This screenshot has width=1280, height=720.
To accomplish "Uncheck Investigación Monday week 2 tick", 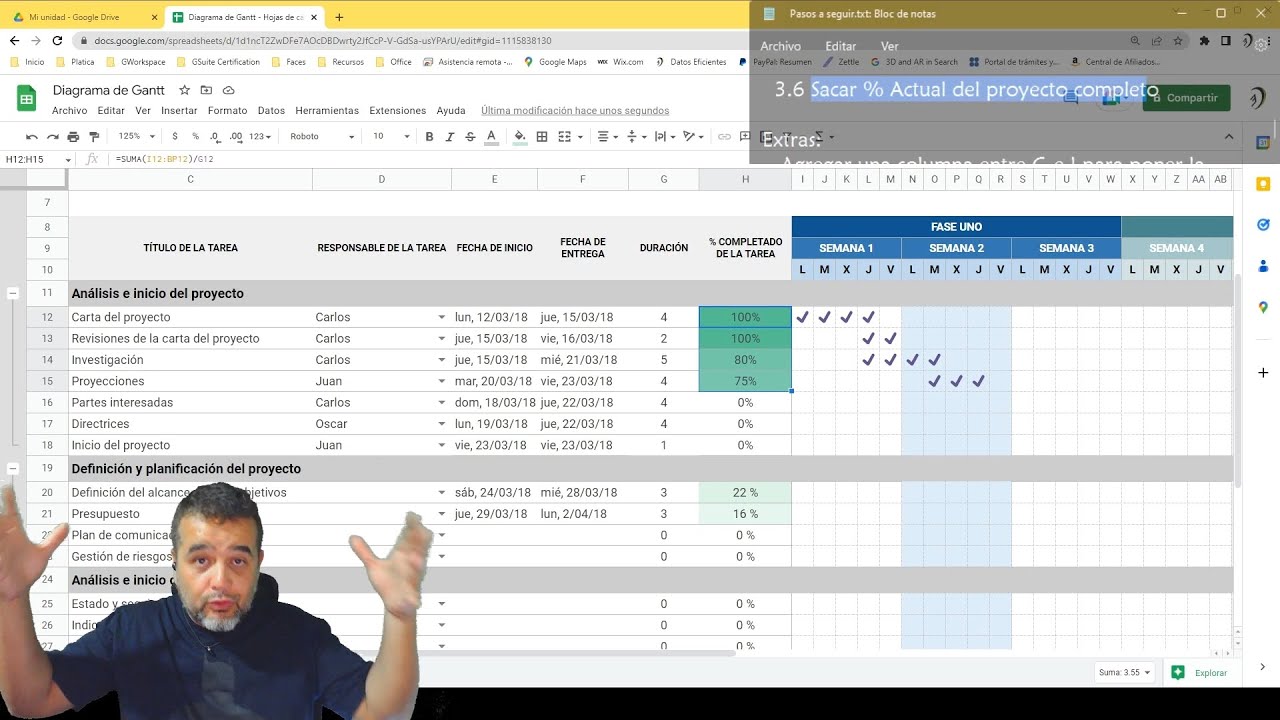I will click(912, 359).
